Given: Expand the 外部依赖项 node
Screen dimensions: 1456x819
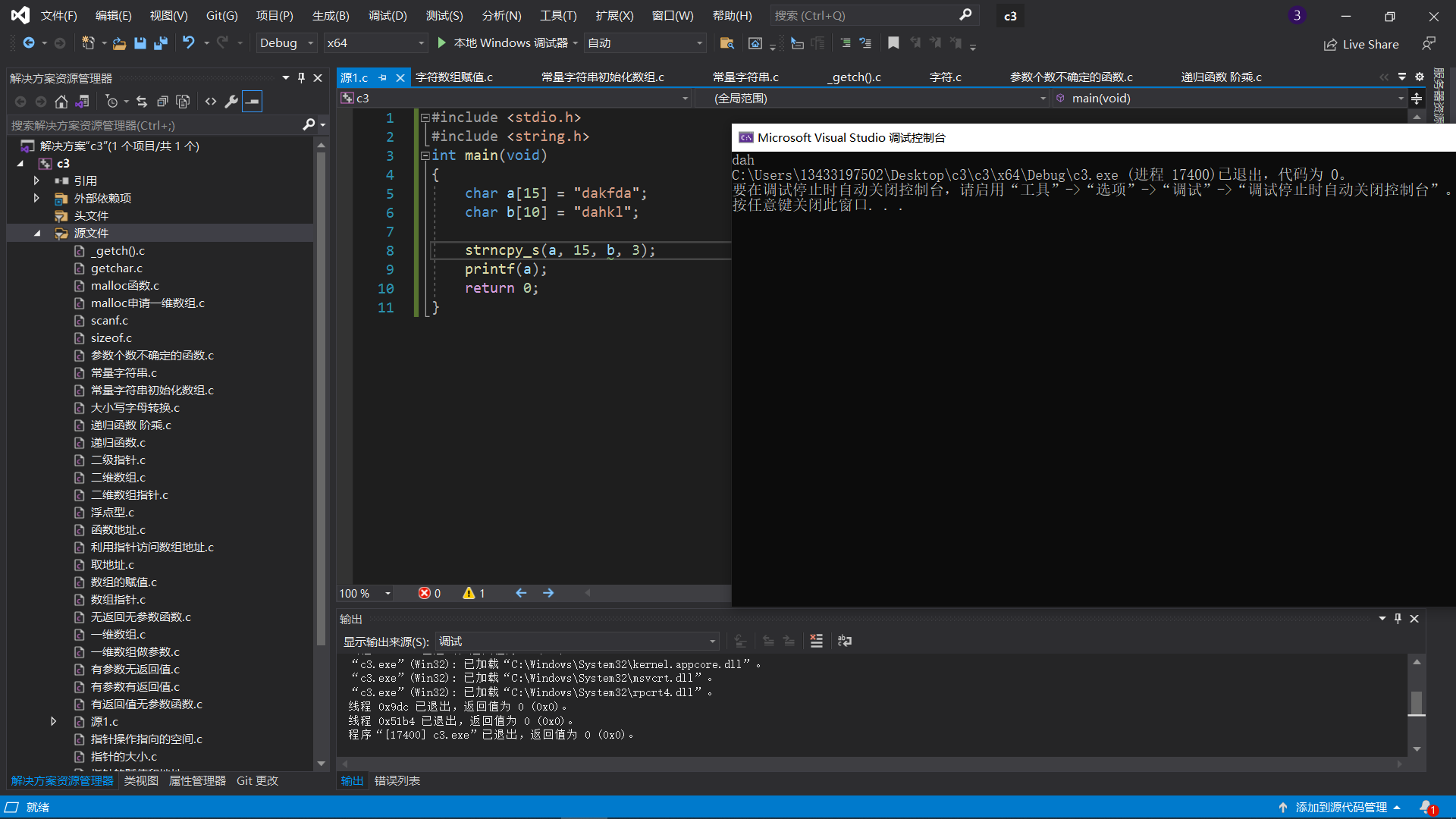Looking at the screenshot, I should coord(36,199).
